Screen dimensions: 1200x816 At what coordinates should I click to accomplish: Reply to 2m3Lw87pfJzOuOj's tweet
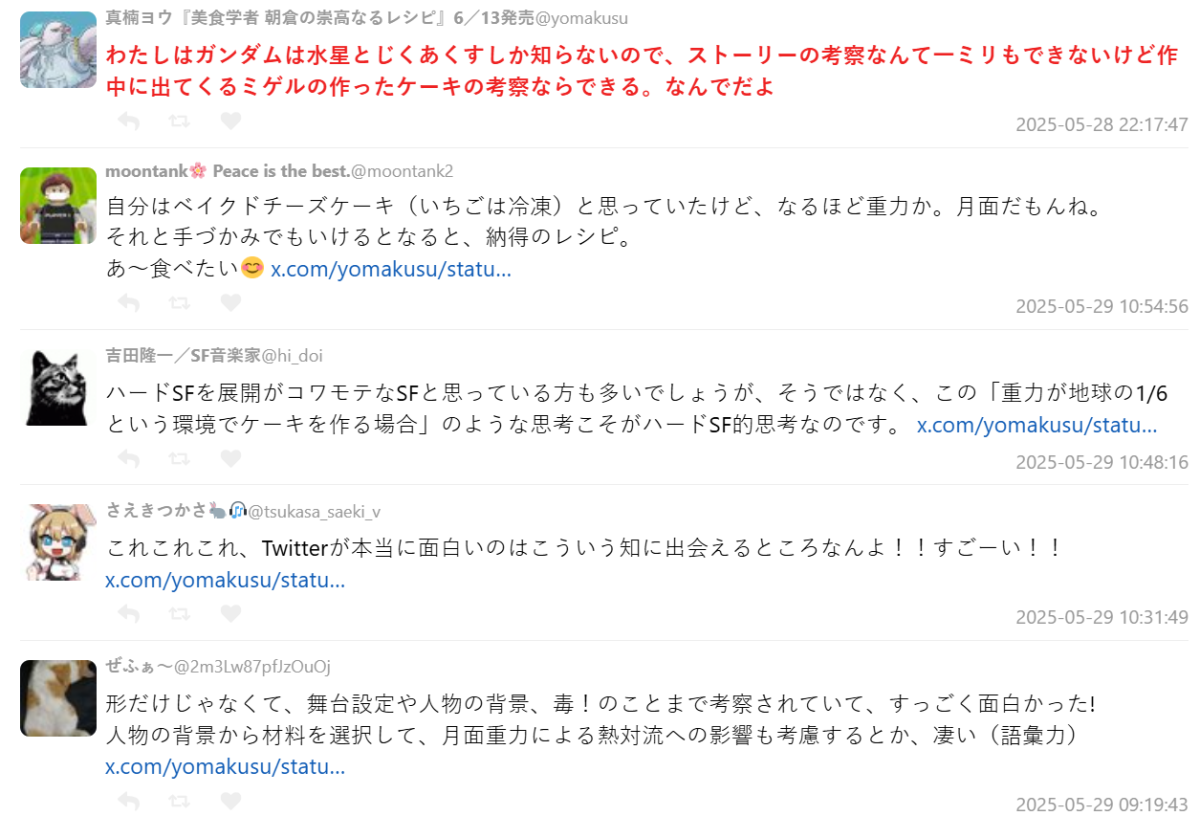(x=128, y=800)
